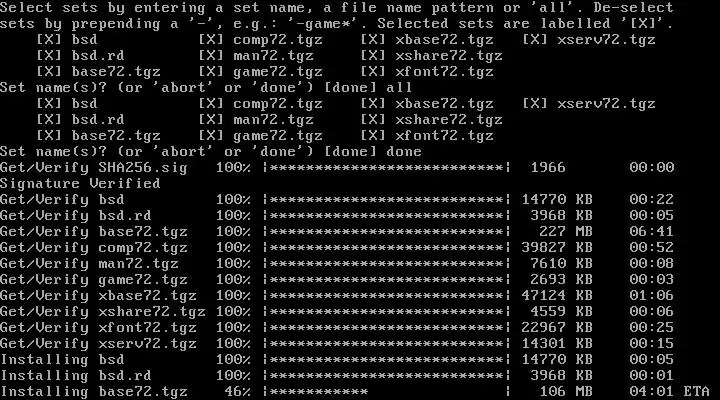Screen dimensions: 720x400
Task: Click the Get/Verify base72.tgz line label
Action: 94,231
